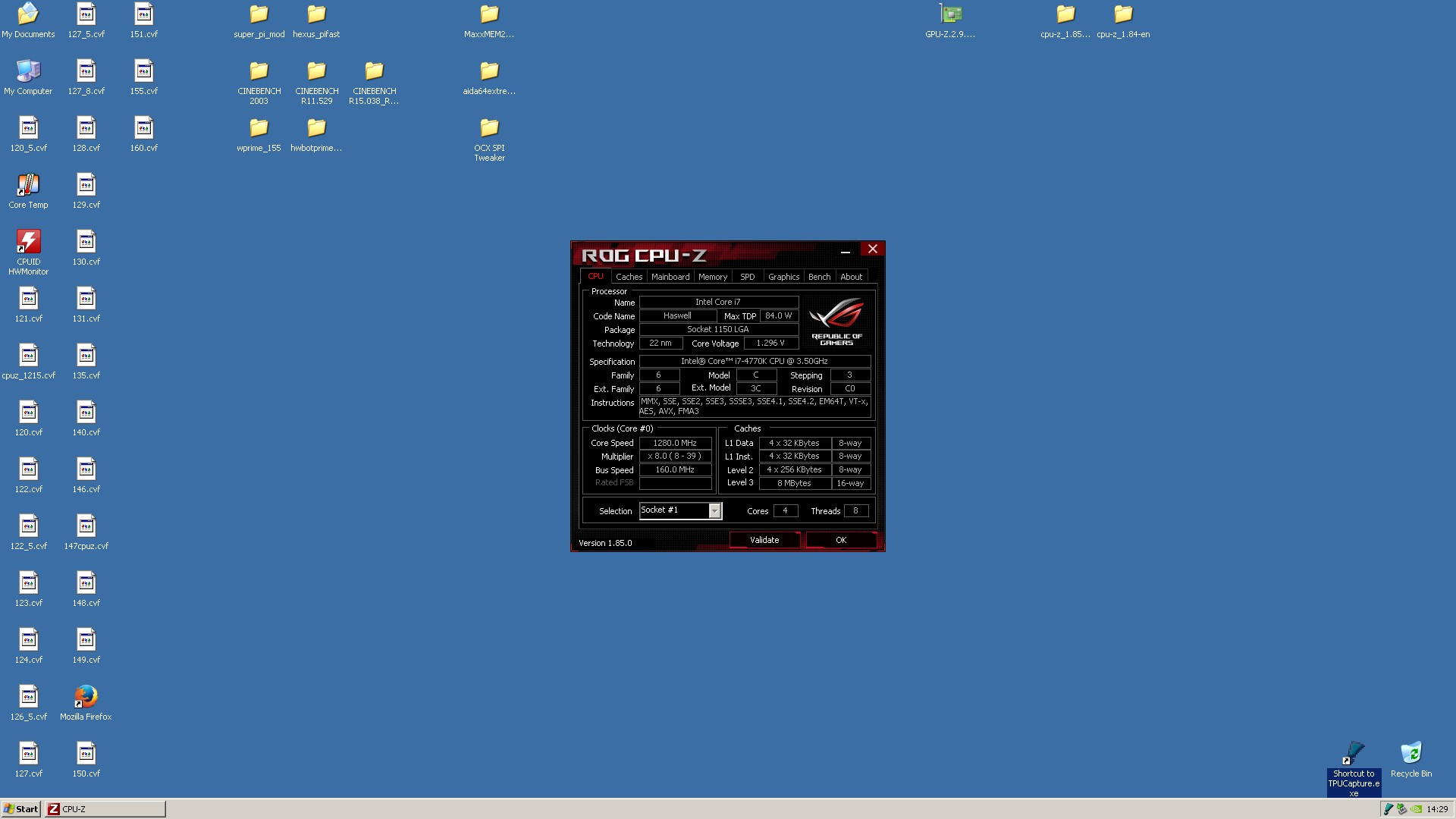This screenshot has height=819, width=1456.
Task: Click the Core Voltage value 1.296 V
Action: pos(770,344)
